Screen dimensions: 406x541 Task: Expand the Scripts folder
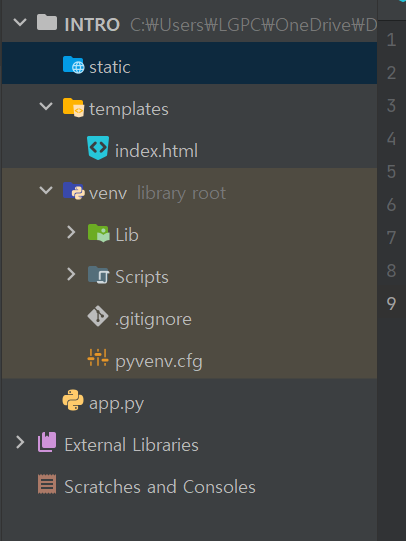tap(71, 274)
